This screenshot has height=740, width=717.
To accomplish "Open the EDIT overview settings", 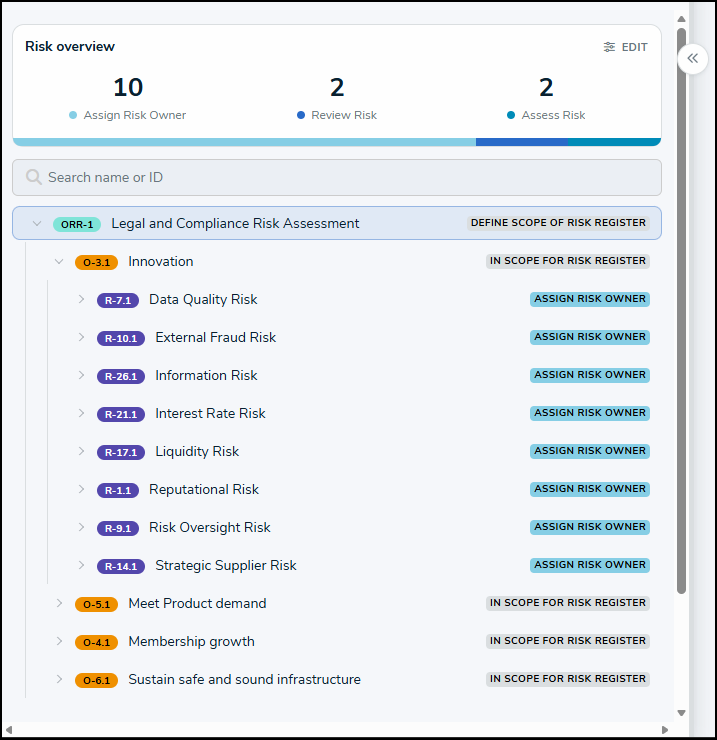I will coord(625,47).
